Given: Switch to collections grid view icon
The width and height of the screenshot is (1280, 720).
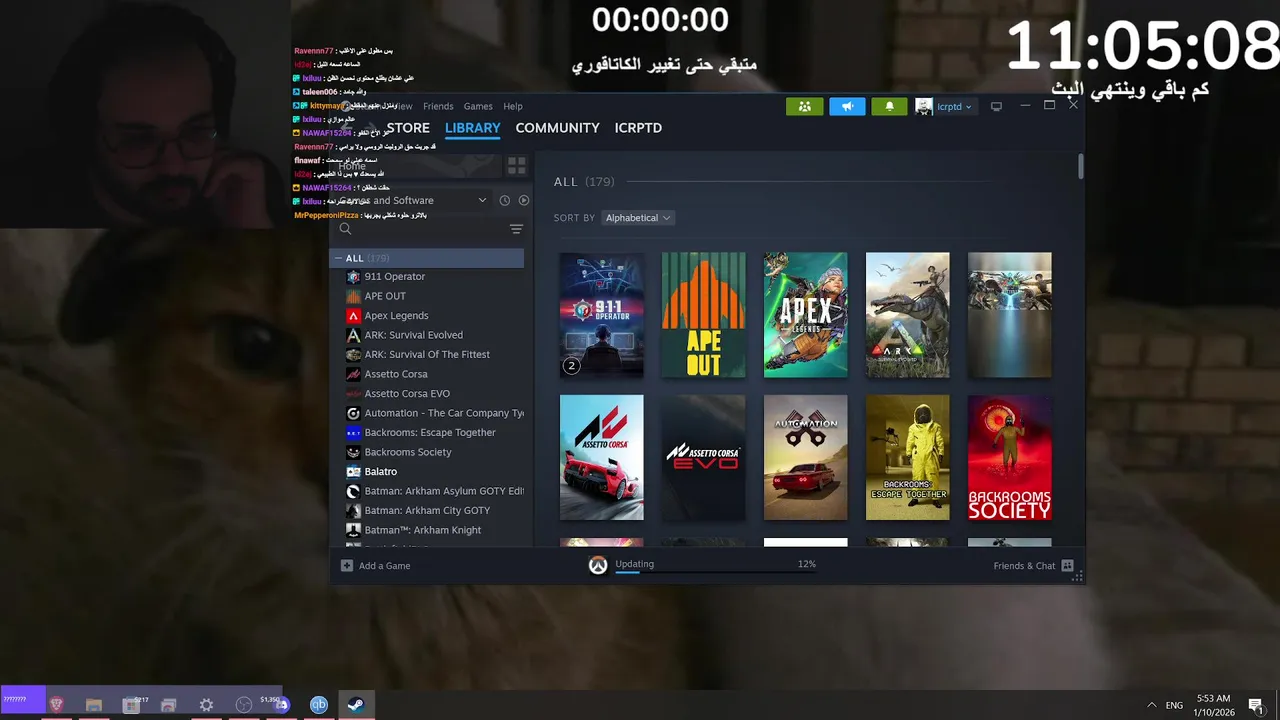Looking at the screenshot, I should click(516, 165).
